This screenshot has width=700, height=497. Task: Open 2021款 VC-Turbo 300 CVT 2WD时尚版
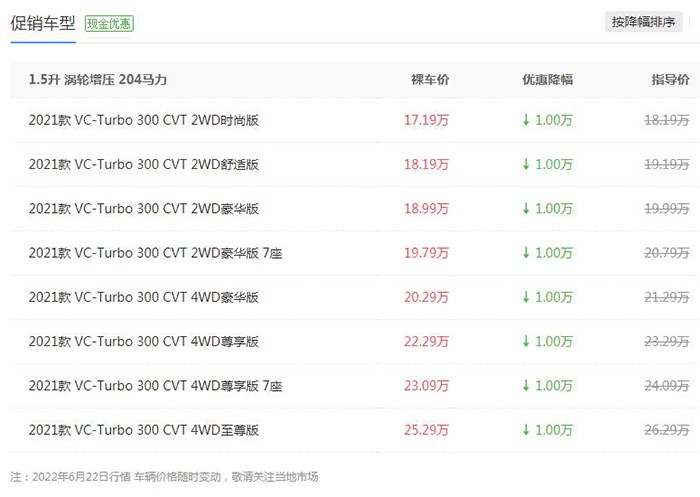coord(144,120)
